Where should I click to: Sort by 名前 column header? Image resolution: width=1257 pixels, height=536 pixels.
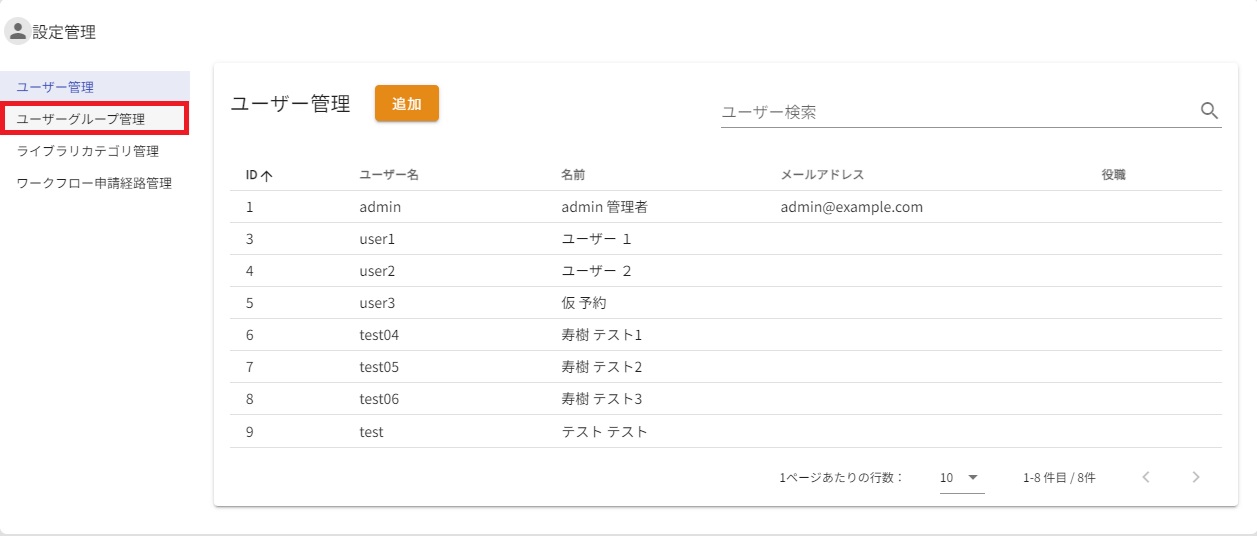(x=573, y=175)
